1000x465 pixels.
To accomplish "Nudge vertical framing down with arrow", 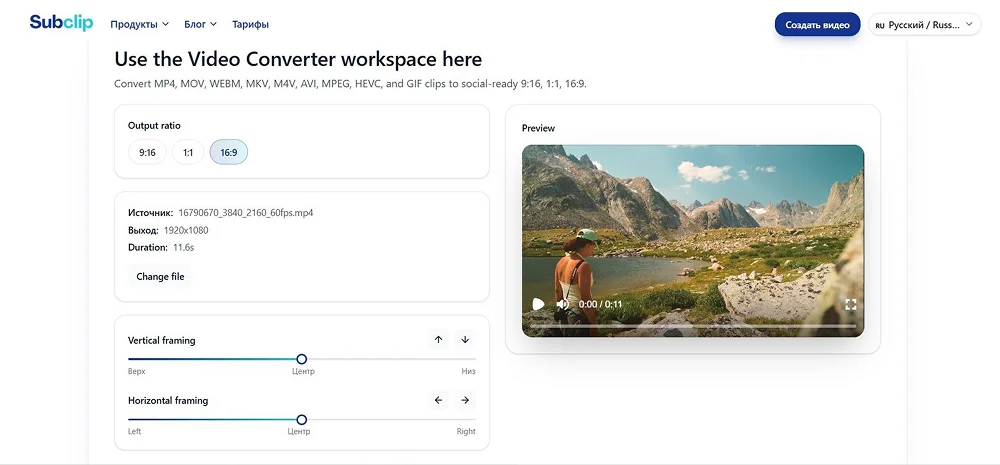I will point(465,339).
